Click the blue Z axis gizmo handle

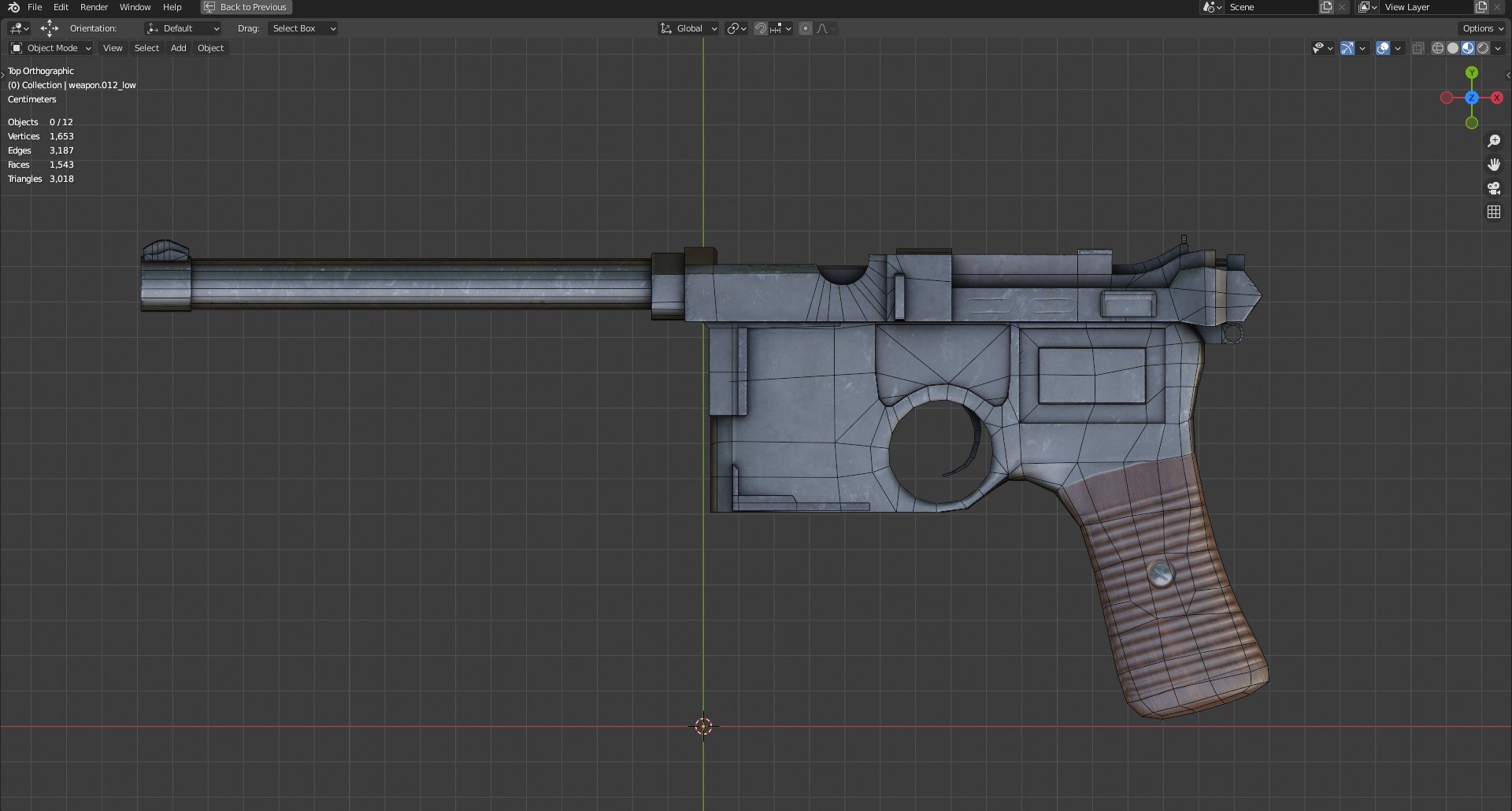point(1472,98)
